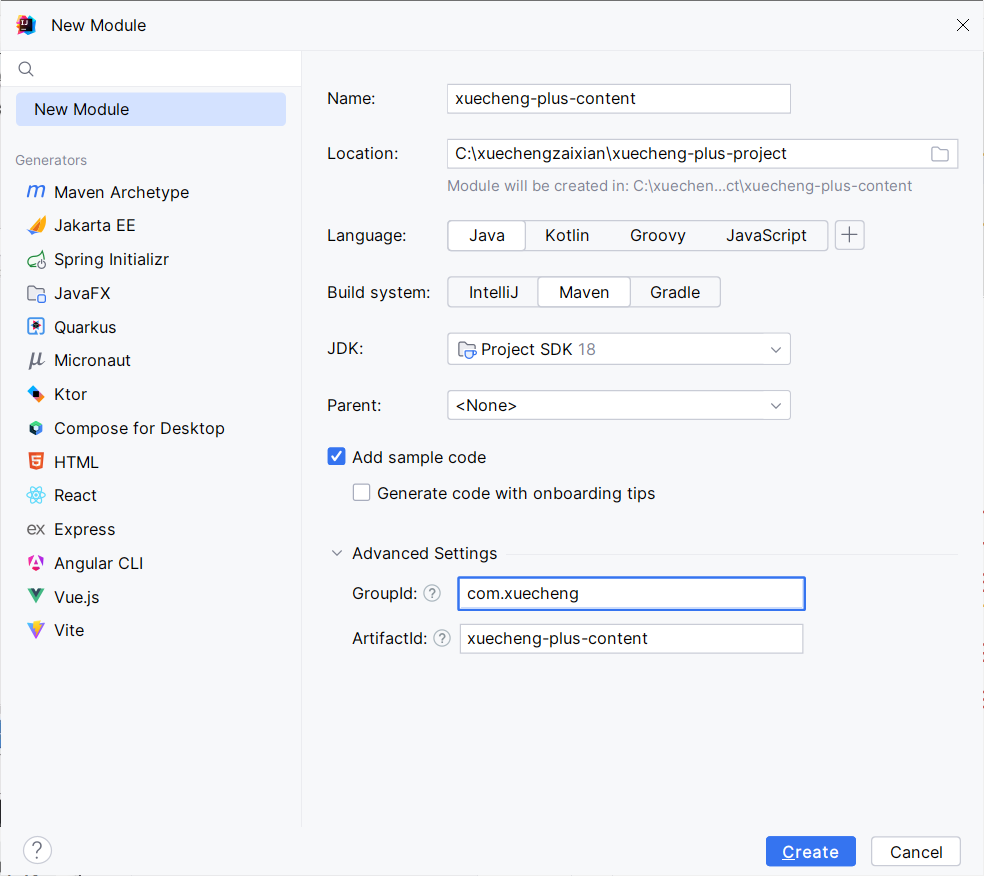Select Java as the language
This screenshot has height=876, width=984.
[x=486, y=235]
